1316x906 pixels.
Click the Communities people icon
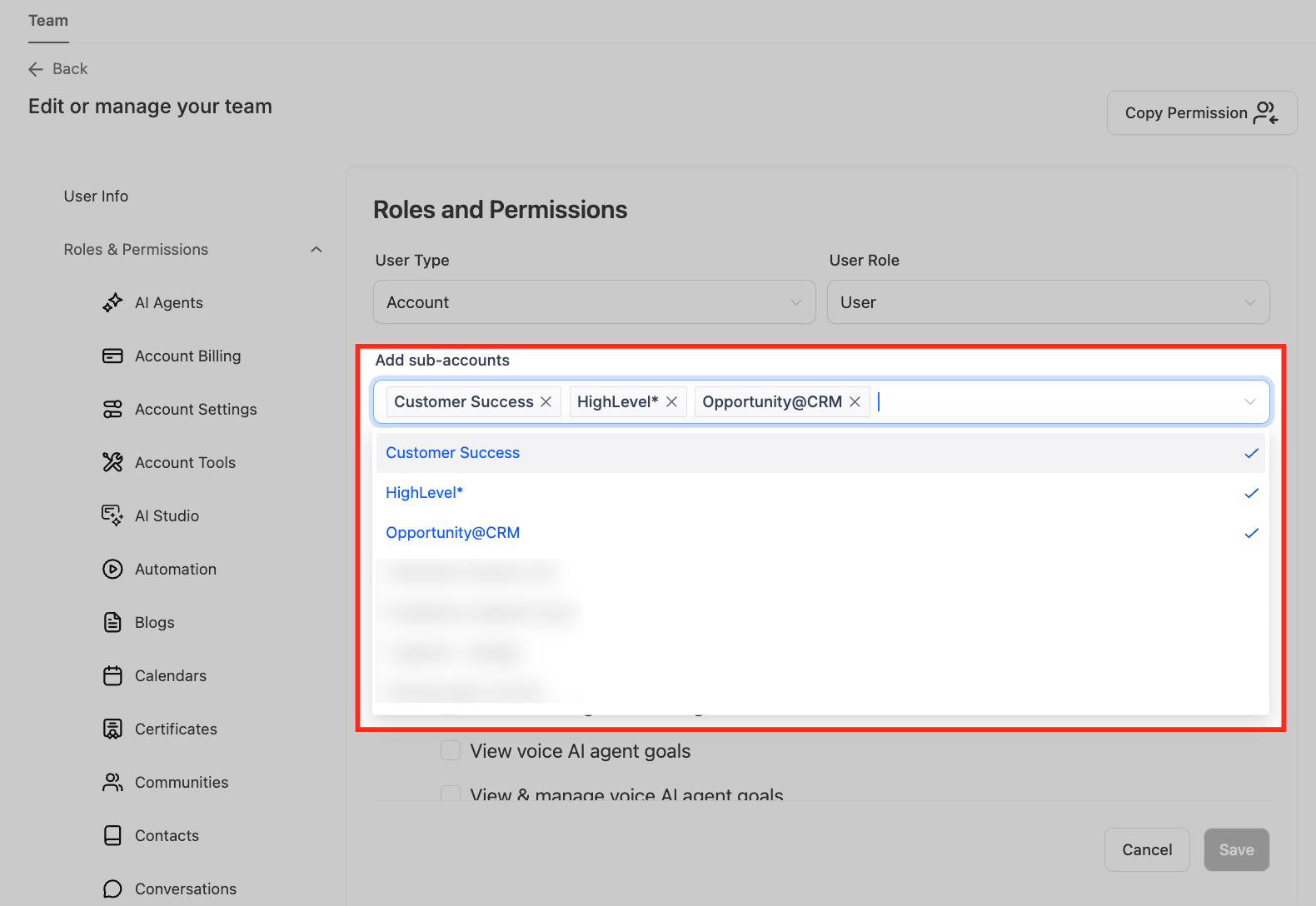[x=112, y=783]
